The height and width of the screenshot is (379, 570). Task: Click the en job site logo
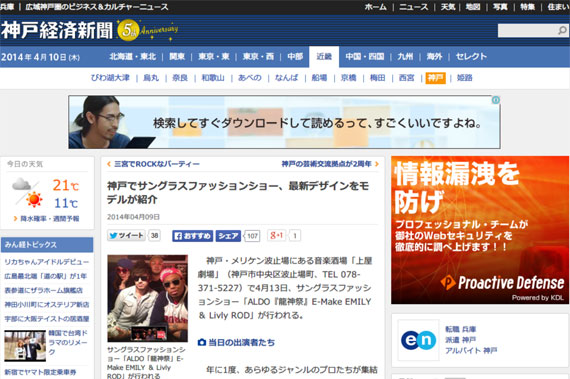pyautogui.click(x=418, y=340)
